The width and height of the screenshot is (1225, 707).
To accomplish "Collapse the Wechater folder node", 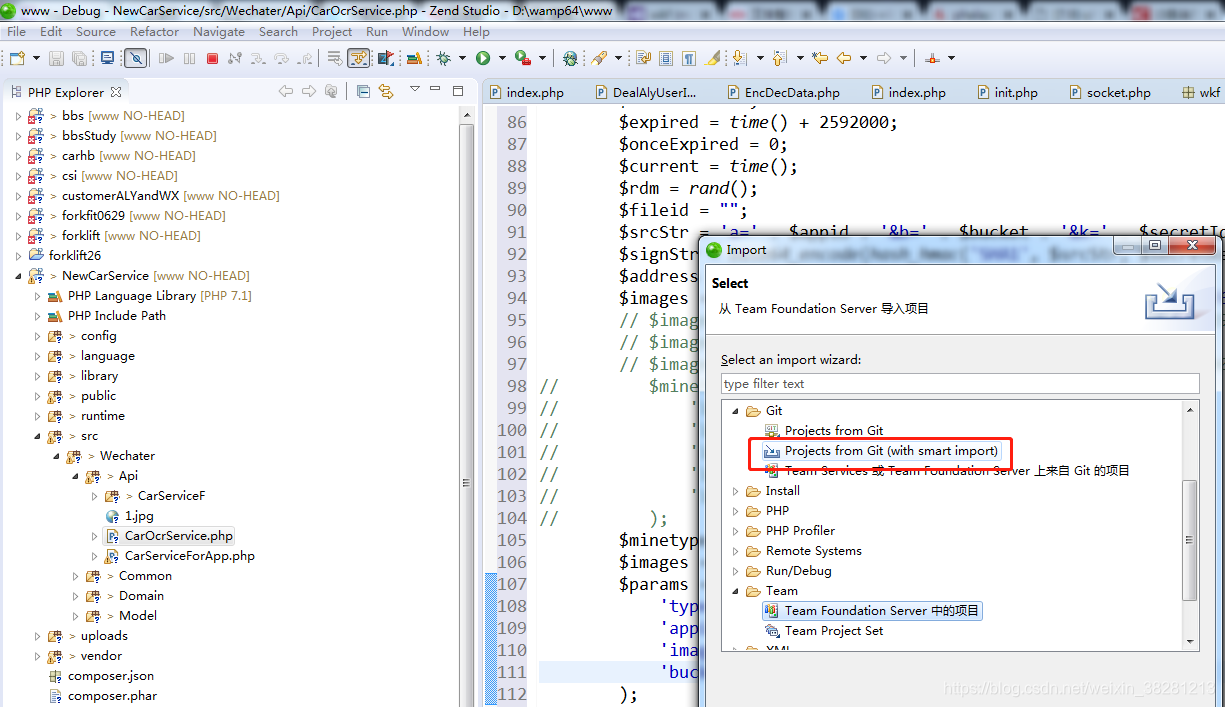I will click(56, 456).
